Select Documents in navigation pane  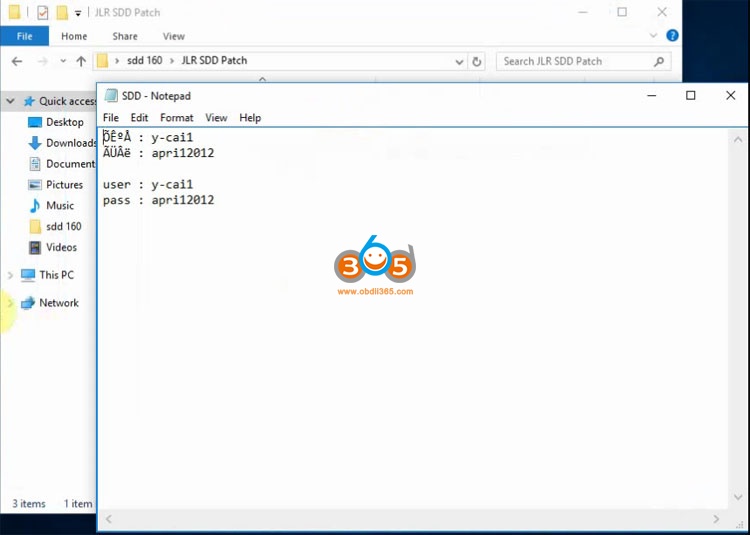tap(70, 164)
